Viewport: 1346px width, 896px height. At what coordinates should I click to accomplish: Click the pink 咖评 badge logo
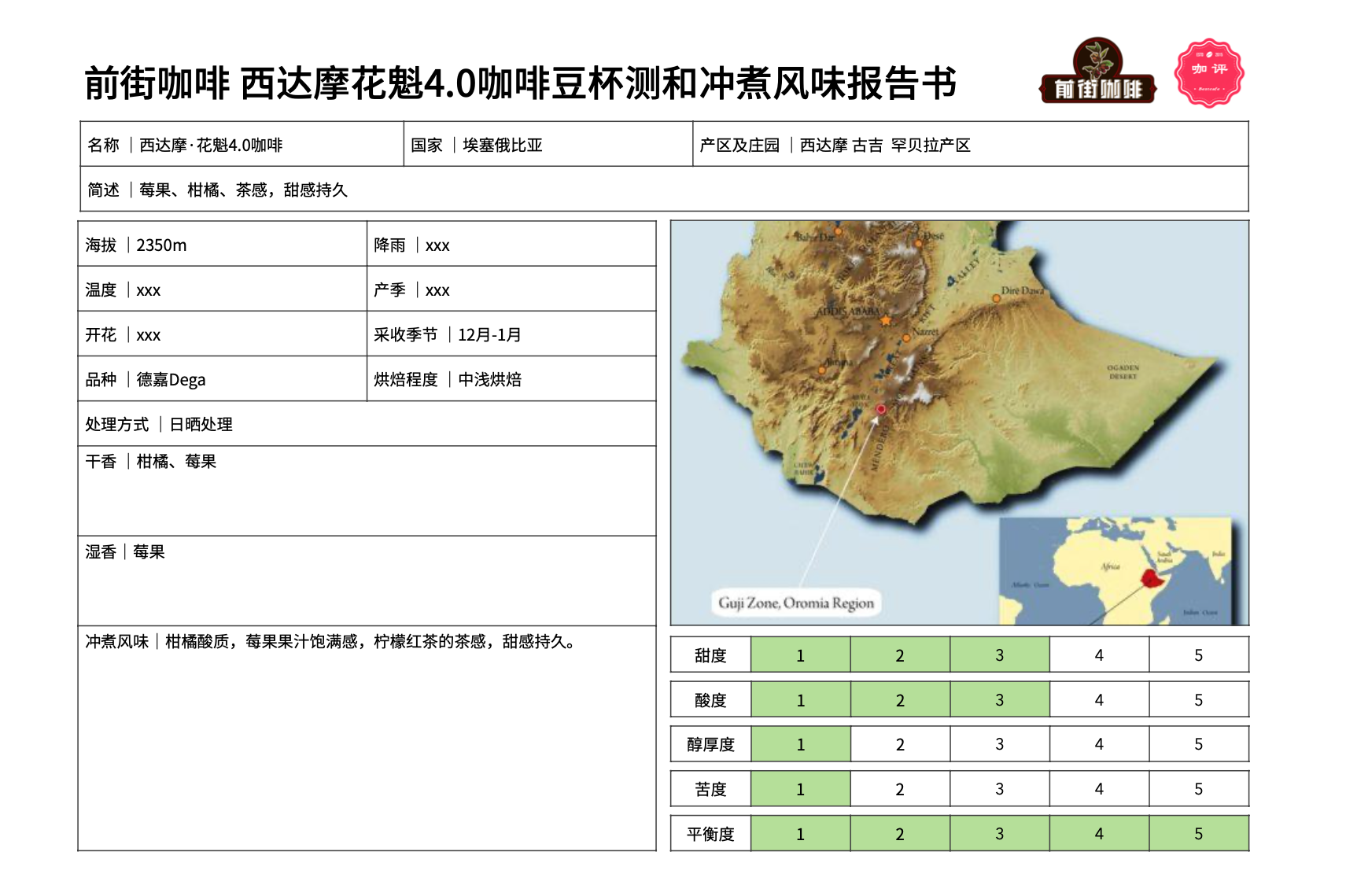[1208, 72]
